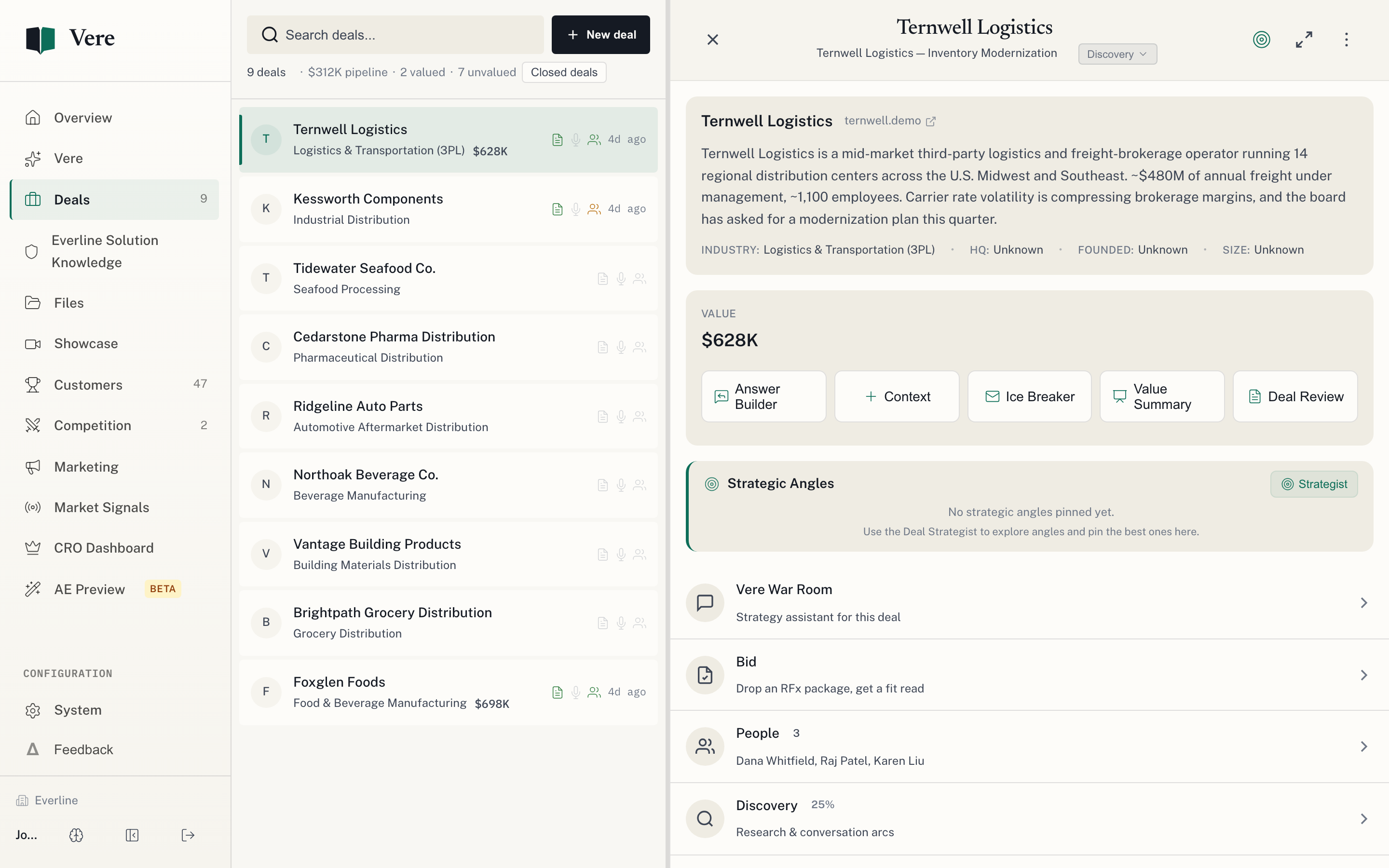
Task: Expand the deal panel to full screen
Action: (x=1304, y=40)
